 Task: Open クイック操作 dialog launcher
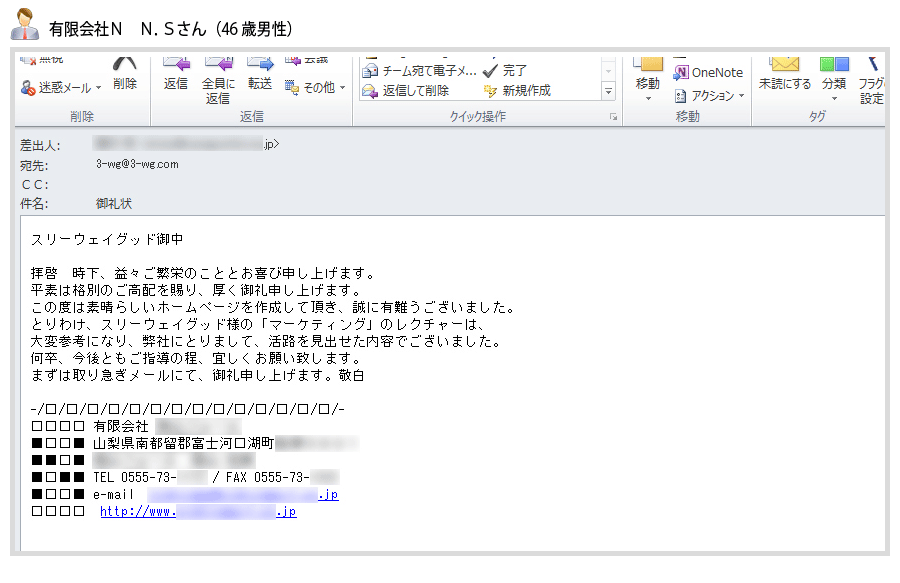point(614,117)
